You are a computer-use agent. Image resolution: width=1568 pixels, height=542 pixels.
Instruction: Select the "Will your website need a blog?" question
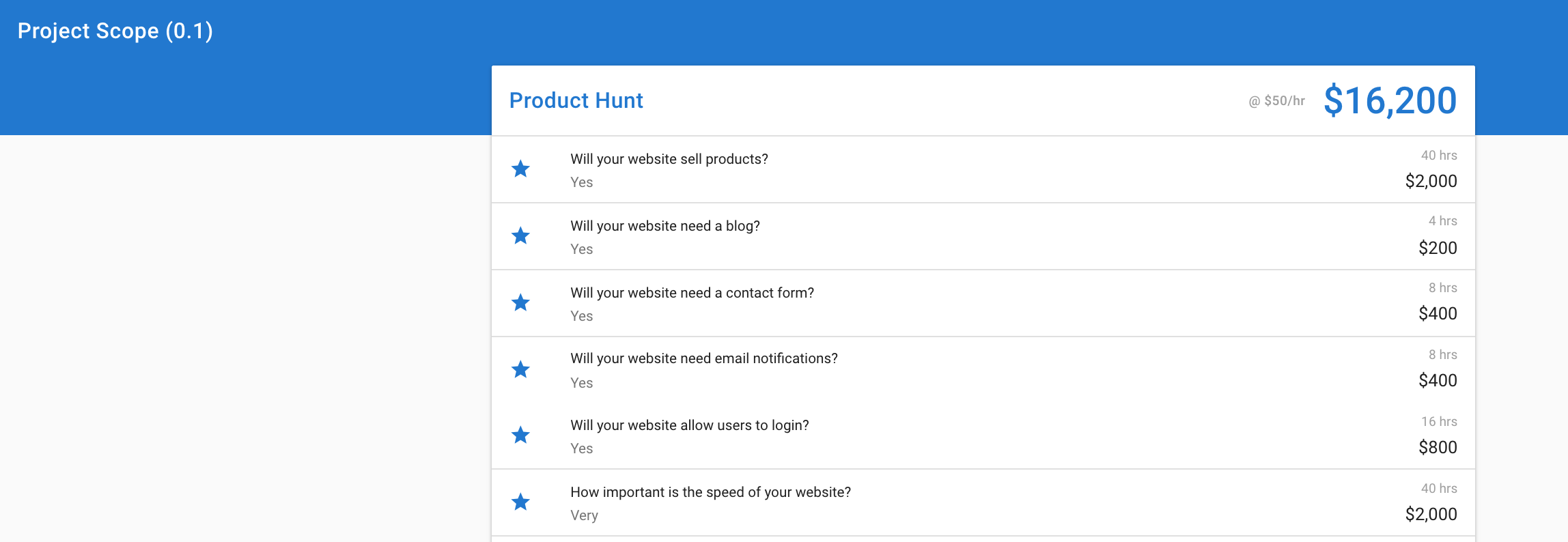click(x=664, y=226)
